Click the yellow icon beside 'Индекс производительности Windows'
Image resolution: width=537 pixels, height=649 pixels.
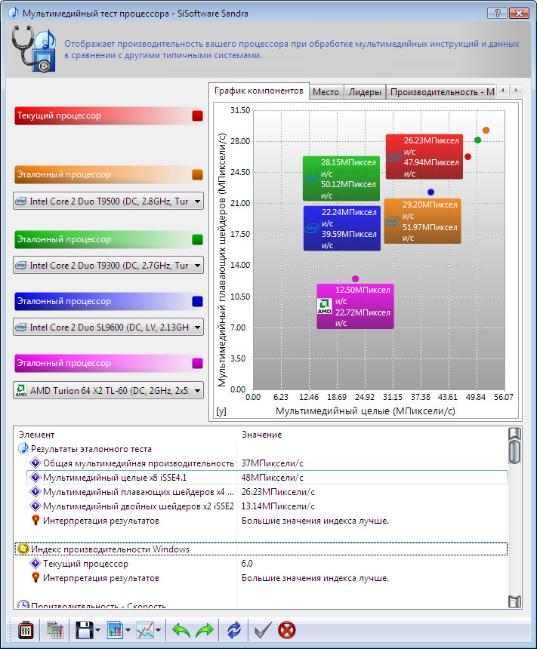point(23,549)
